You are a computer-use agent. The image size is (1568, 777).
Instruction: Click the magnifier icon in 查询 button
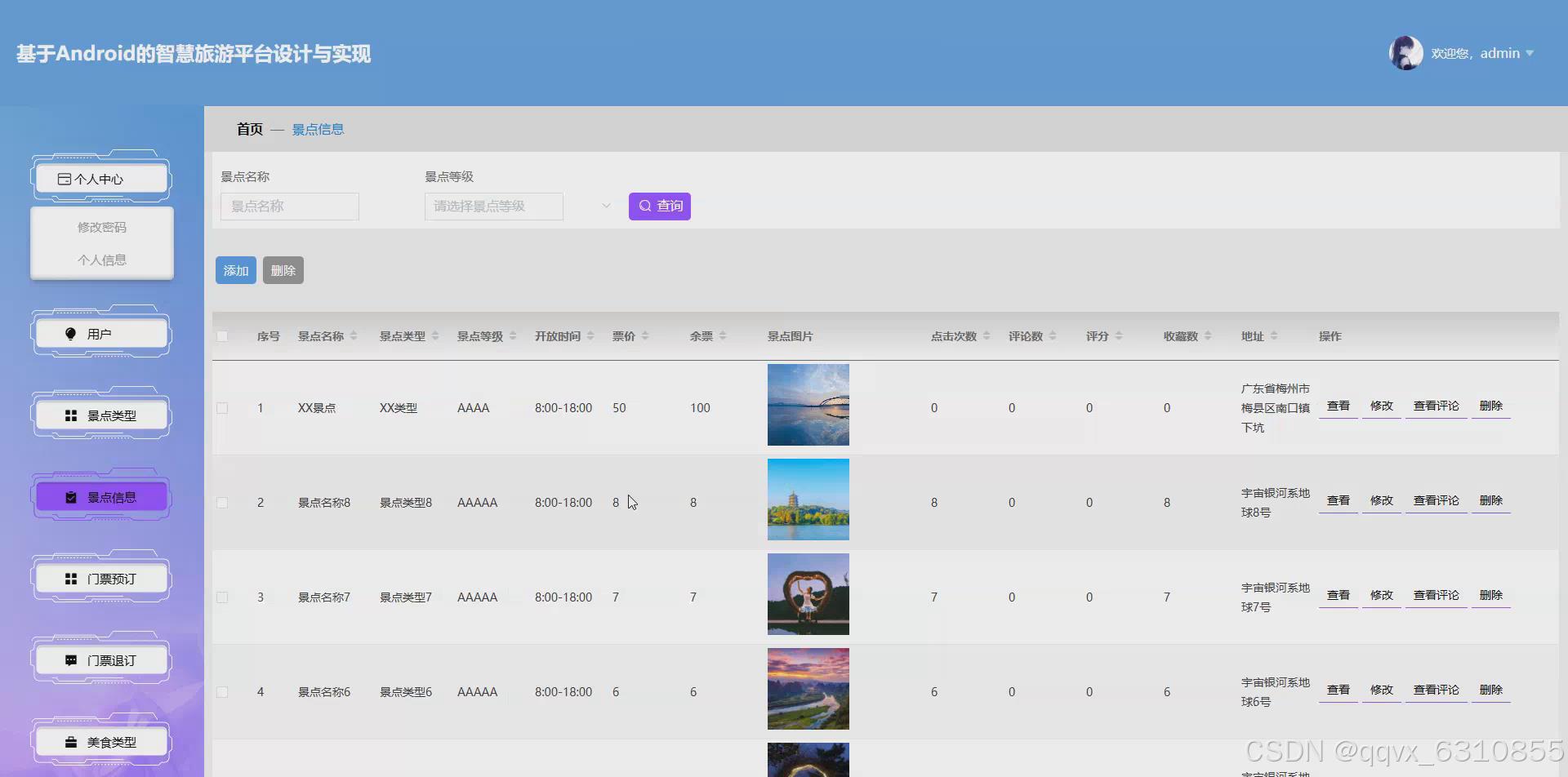[645, 206]
